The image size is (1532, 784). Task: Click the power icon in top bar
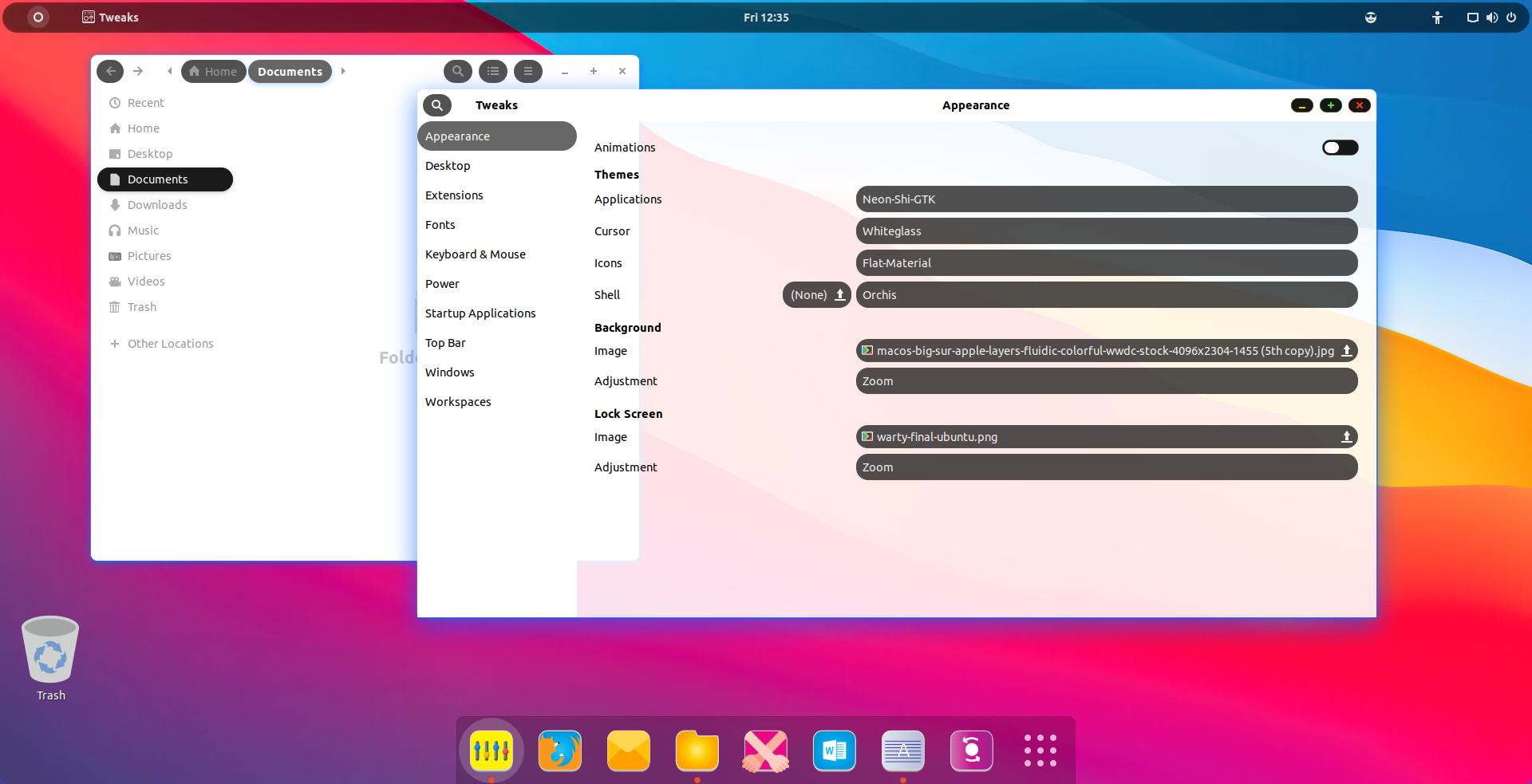tap(1511, 18)
